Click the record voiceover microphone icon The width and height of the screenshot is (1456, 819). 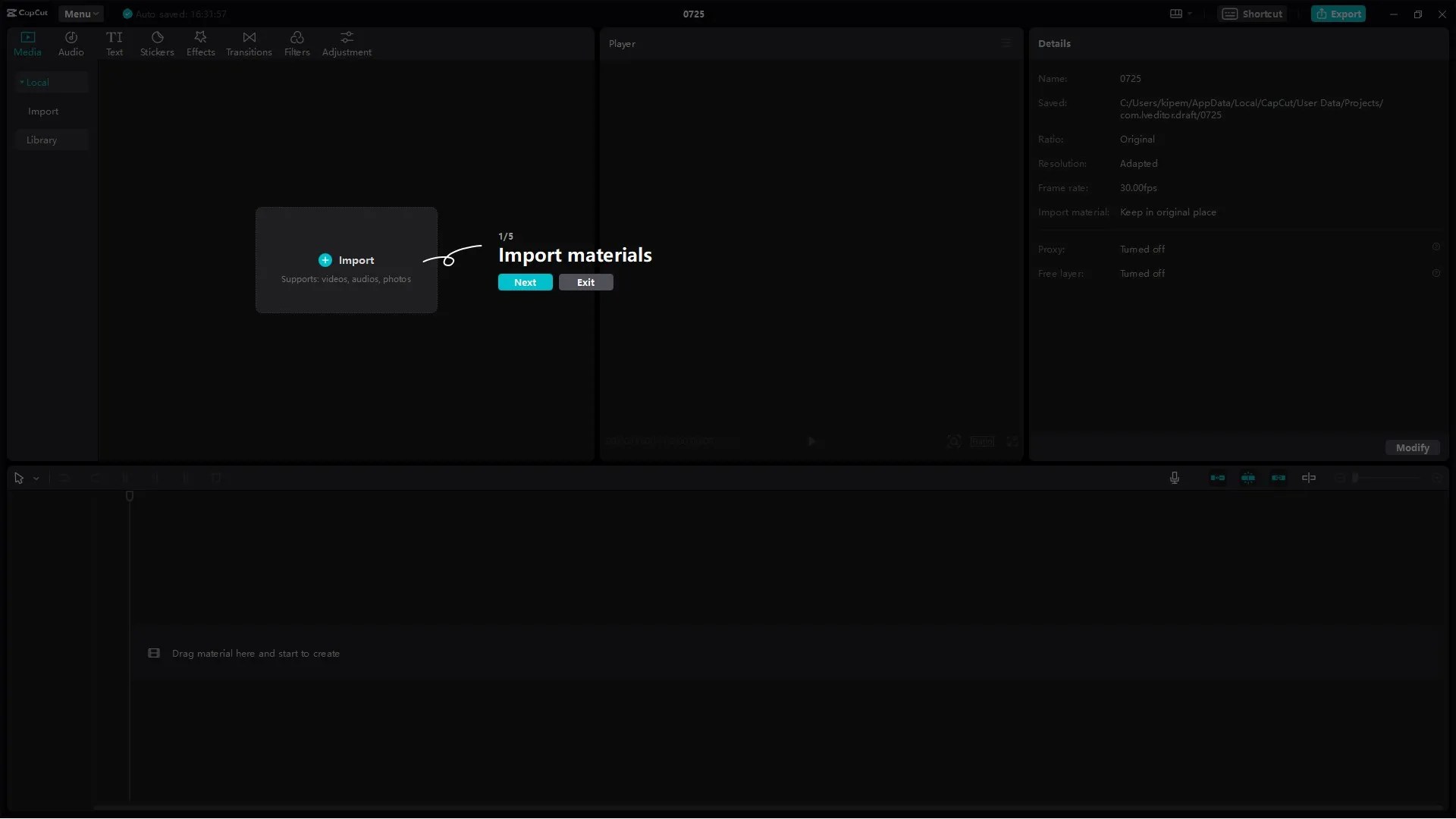coord(1174,478)
